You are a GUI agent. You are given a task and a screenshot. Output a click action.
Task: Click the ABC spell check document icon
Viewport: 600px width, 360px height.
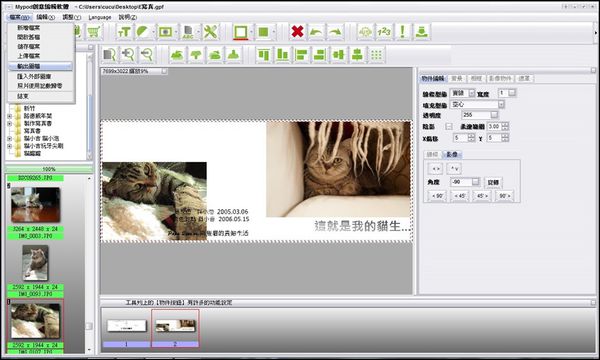pos(188,32)
